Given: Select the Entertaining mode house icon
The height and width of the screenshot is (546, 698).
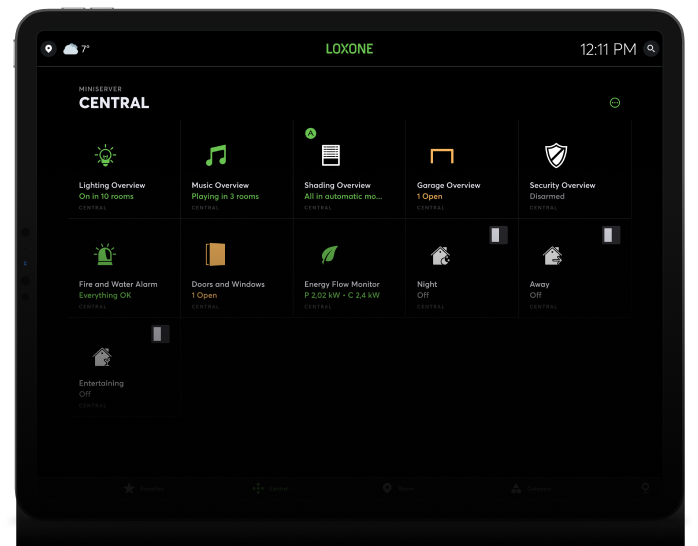Looking at the screenshot, I should 102,357.
